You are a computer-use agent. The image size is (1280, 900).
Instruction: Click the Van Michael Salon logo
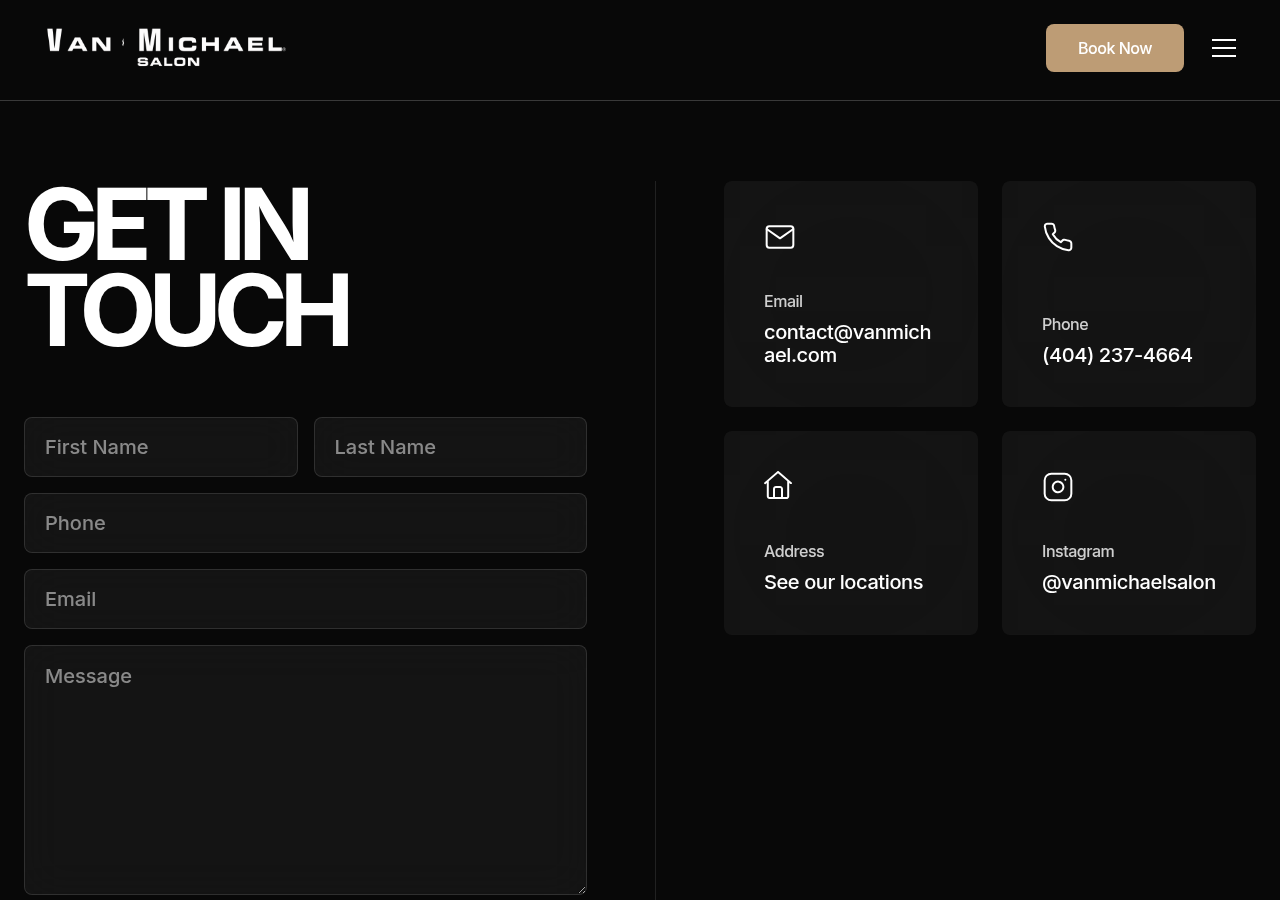tap(166, 48)
